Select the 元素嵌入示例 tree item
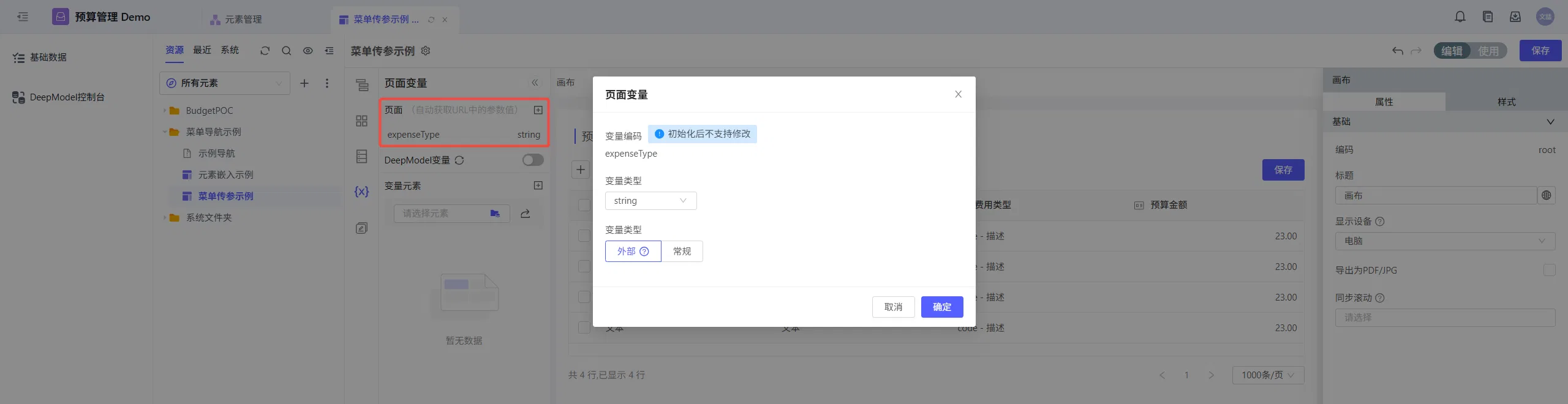 (x=225, y=175)
